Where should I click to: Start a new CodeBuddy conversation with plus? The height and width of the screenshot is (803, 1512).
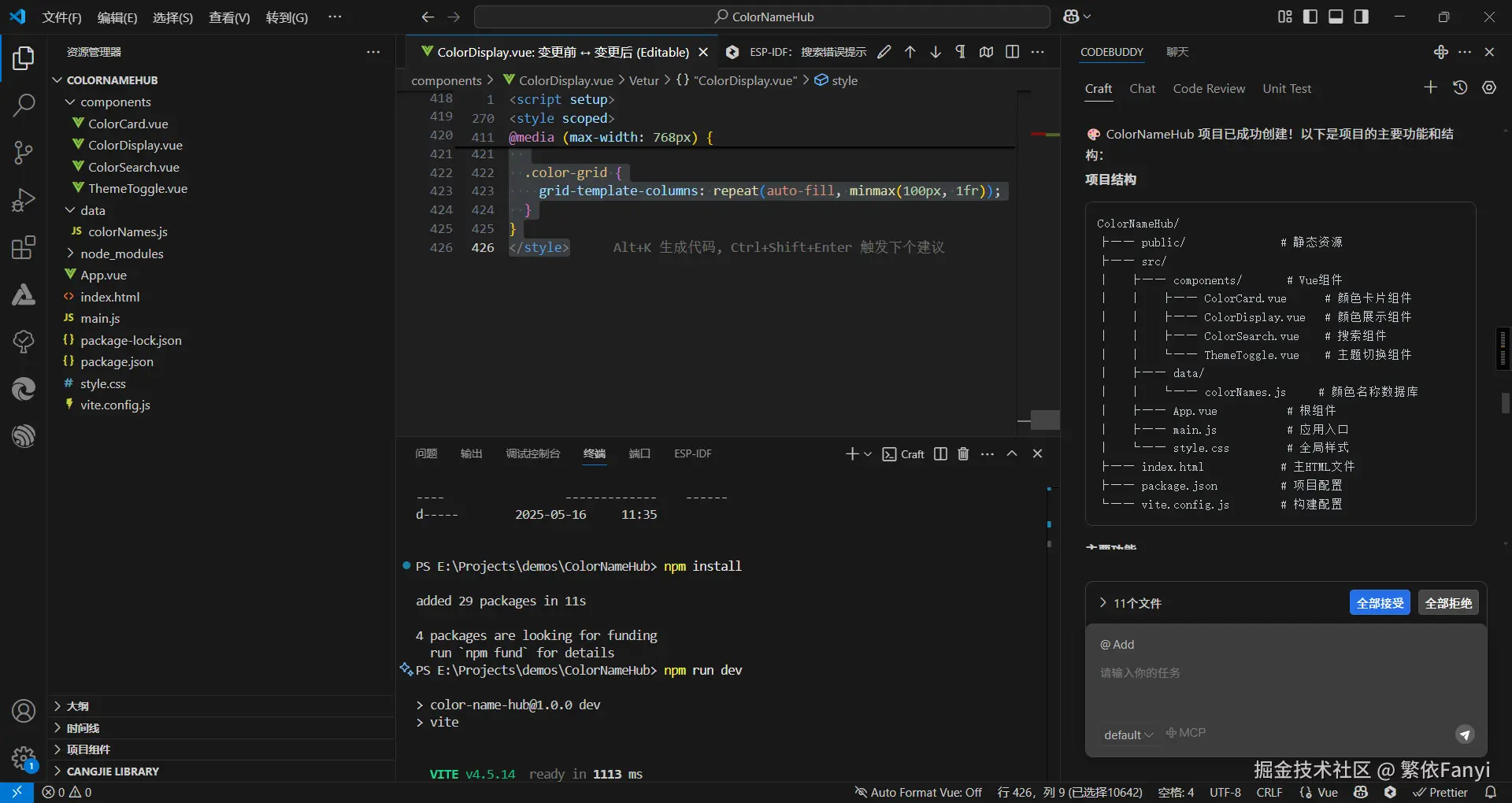click(1431, 87)
